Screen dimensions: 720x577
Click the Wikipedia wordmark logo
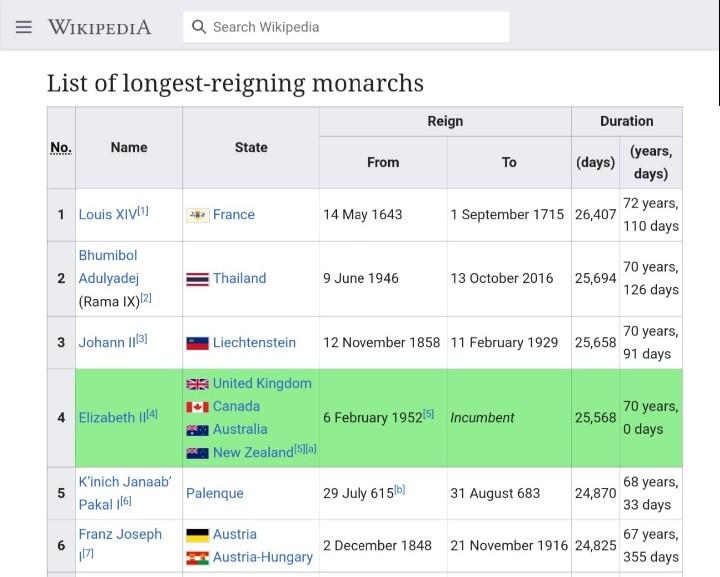tap(100, 27)
